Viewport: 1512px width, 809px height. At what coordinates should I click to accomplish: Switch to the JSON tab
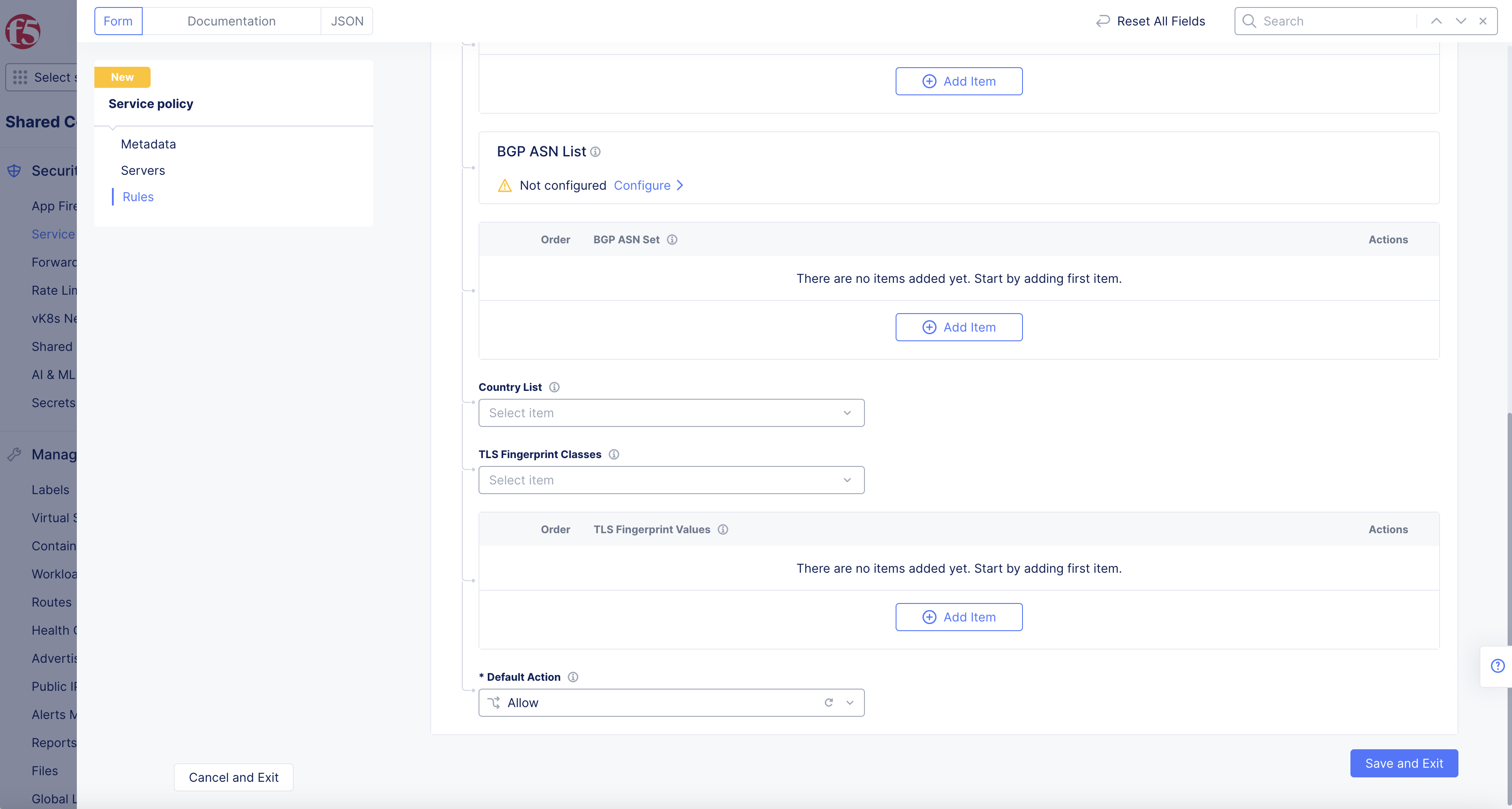coord(347,21)
